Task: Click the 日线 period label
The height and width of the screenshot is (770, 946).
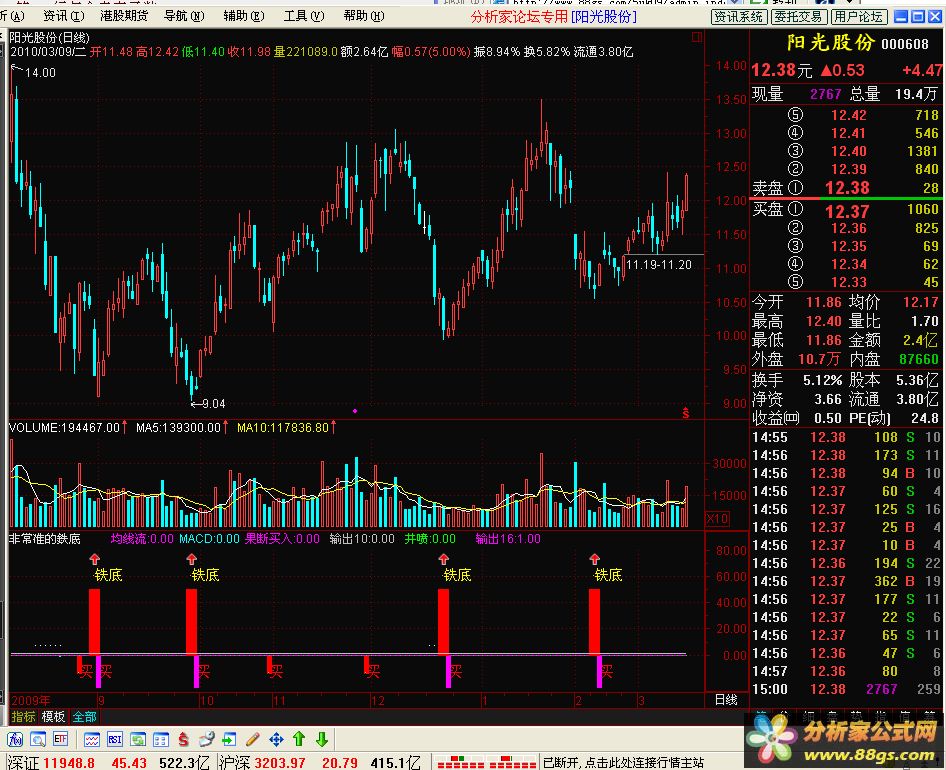Action: pyautogui.click(x=726, y=699)
